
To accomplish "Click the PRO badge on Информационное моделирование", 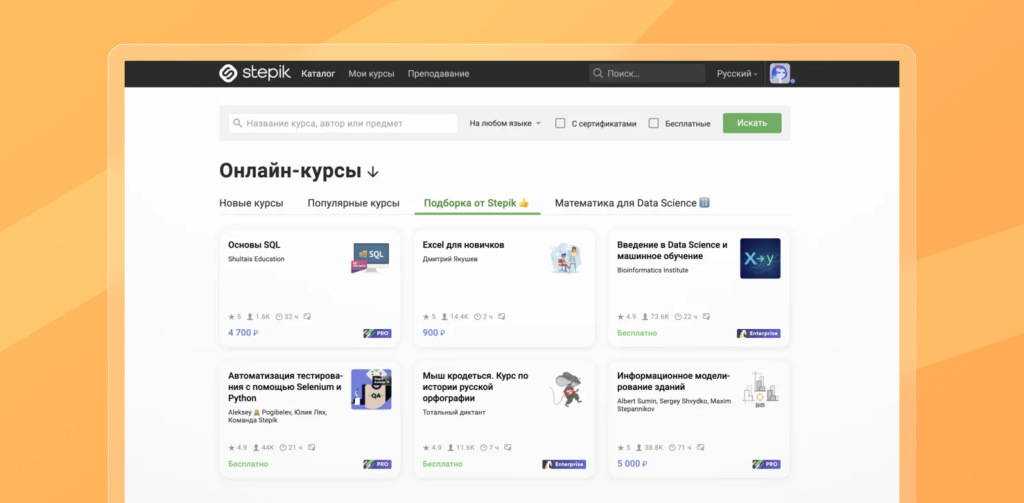I will point(767,464).
